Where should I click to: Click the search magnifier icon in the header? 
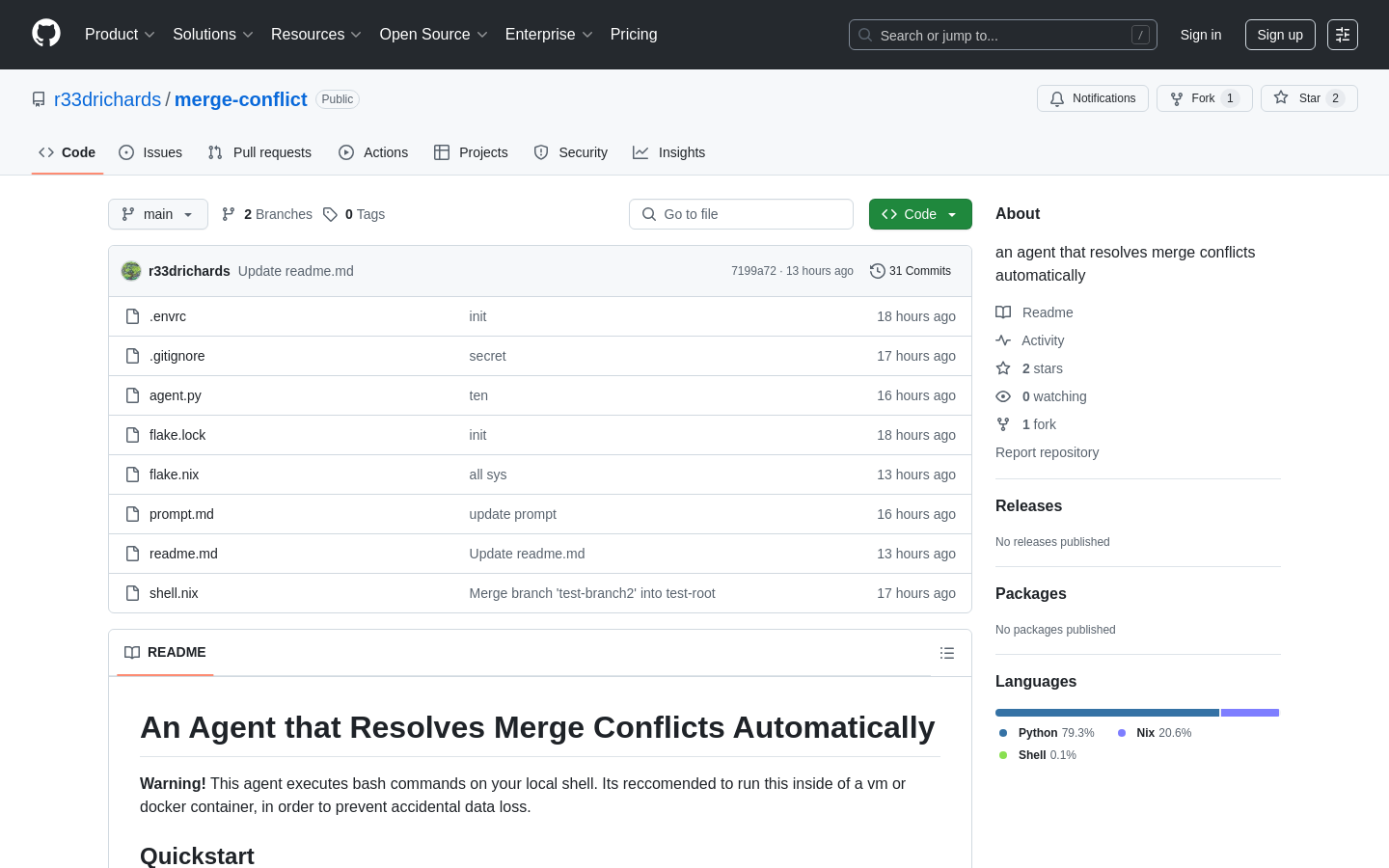click(865, 35)
